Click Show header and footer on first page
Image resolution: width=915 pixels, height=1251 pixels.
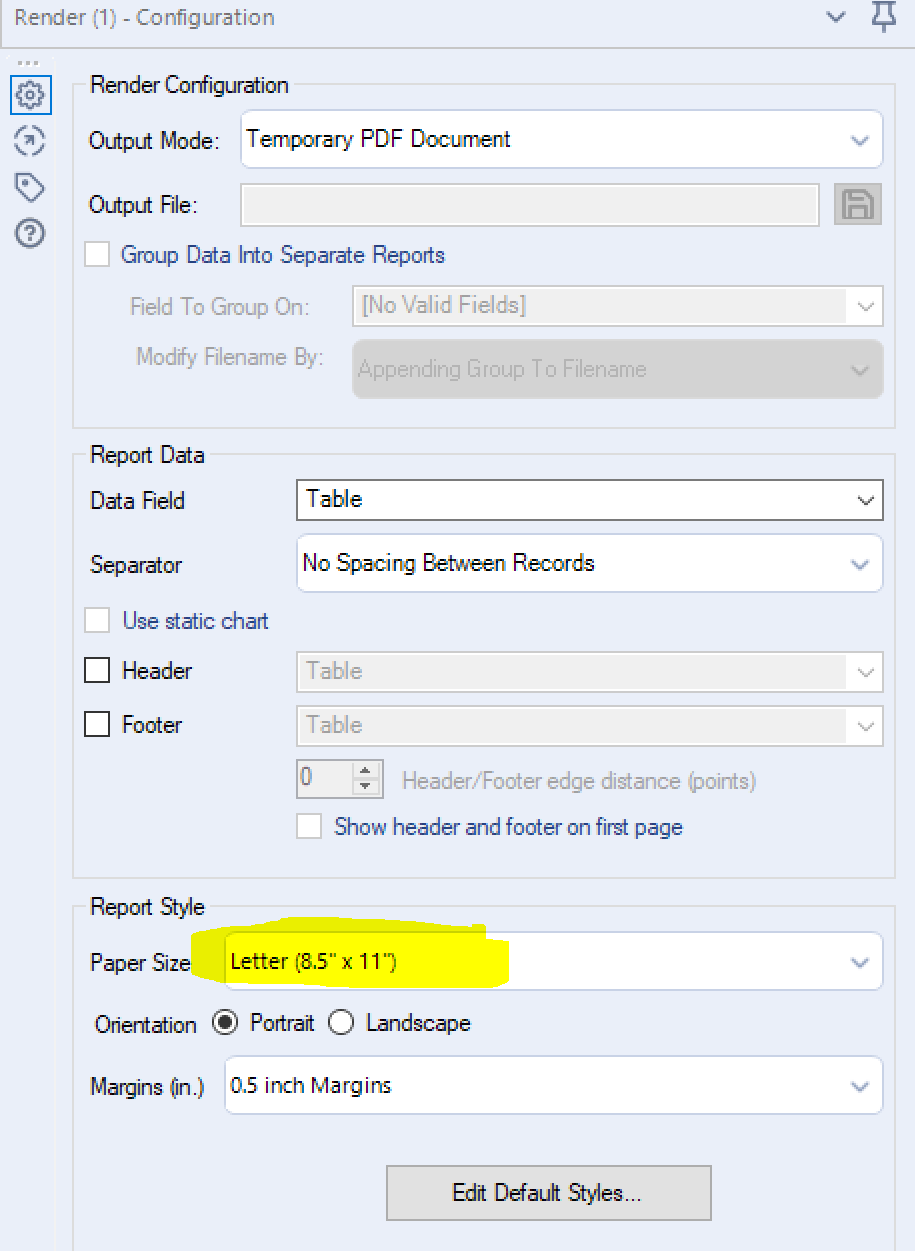[309, 827]
